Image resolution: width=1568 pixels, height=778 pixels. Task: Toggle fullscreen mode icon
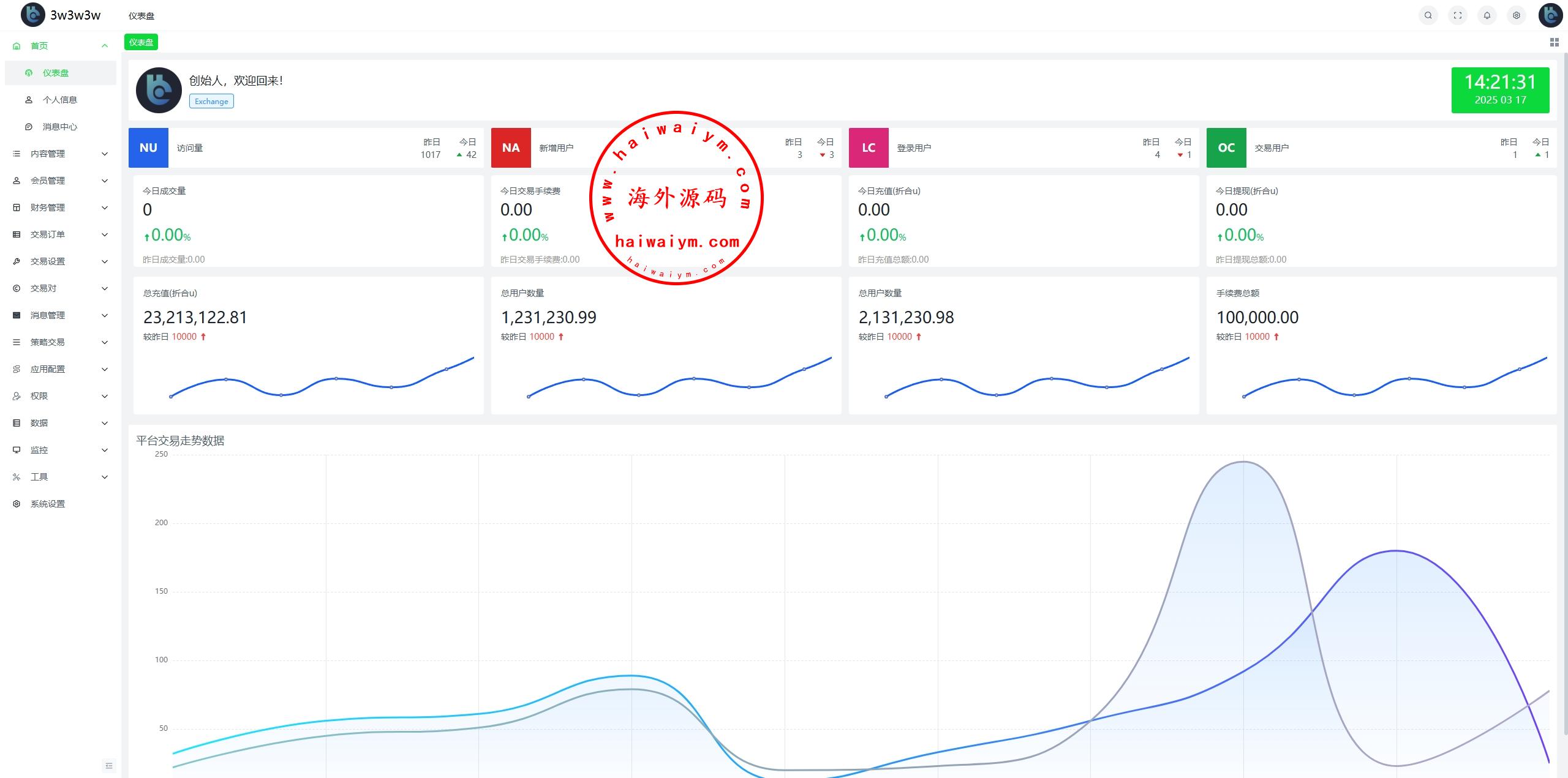(x=1457, y=15)
